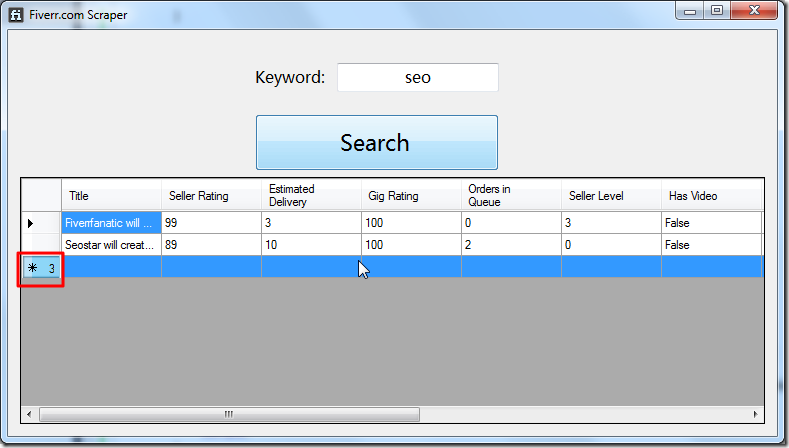
Task: Focus the Keyword input field
Action: 418,78
